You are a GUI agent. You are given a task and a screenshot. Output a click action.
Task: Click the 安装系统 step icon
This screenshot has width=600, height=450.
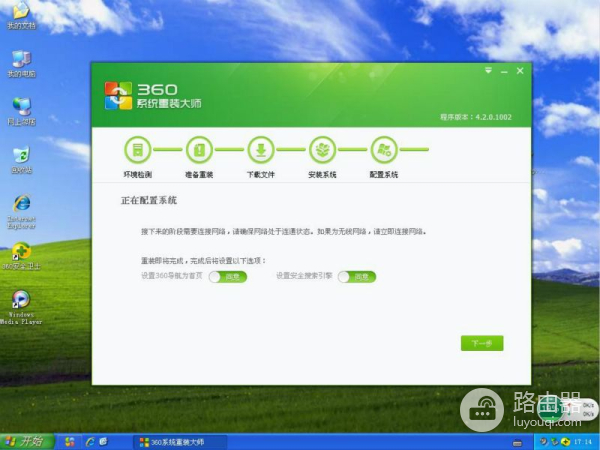322,150
